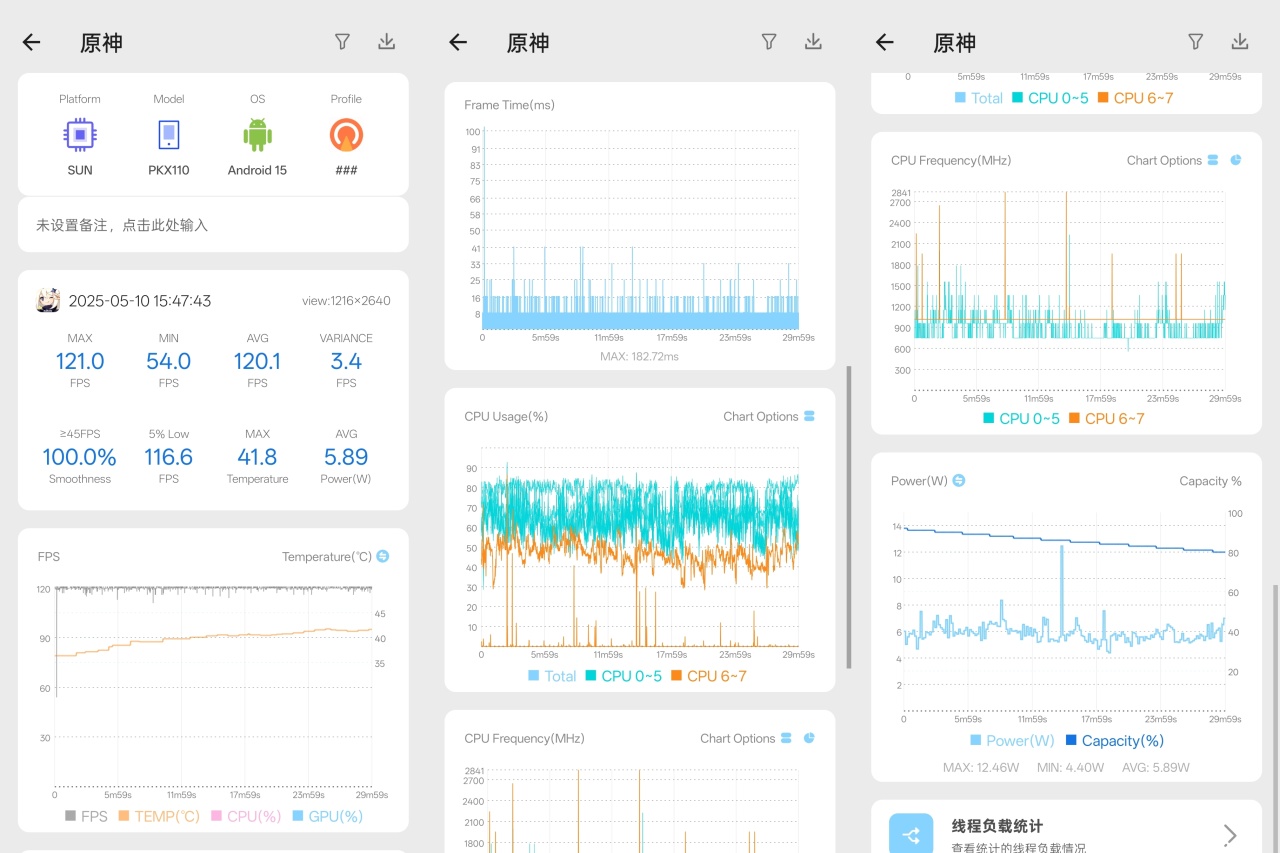Toggle the Power(W) unit switch icon
The height and width of the screenshot is (853, 1280).
959,481
